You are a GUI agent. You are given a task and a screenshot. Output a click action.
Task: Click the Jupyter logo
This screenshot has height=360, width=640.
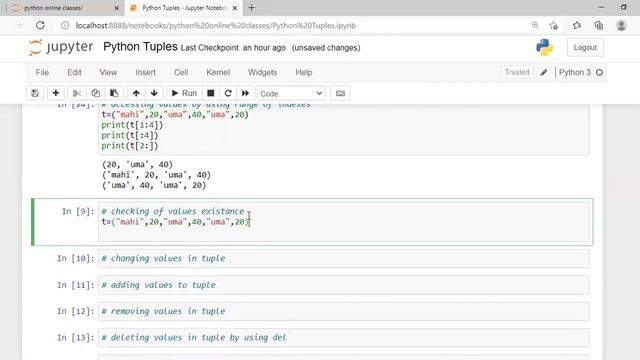(x=61, y=47)
